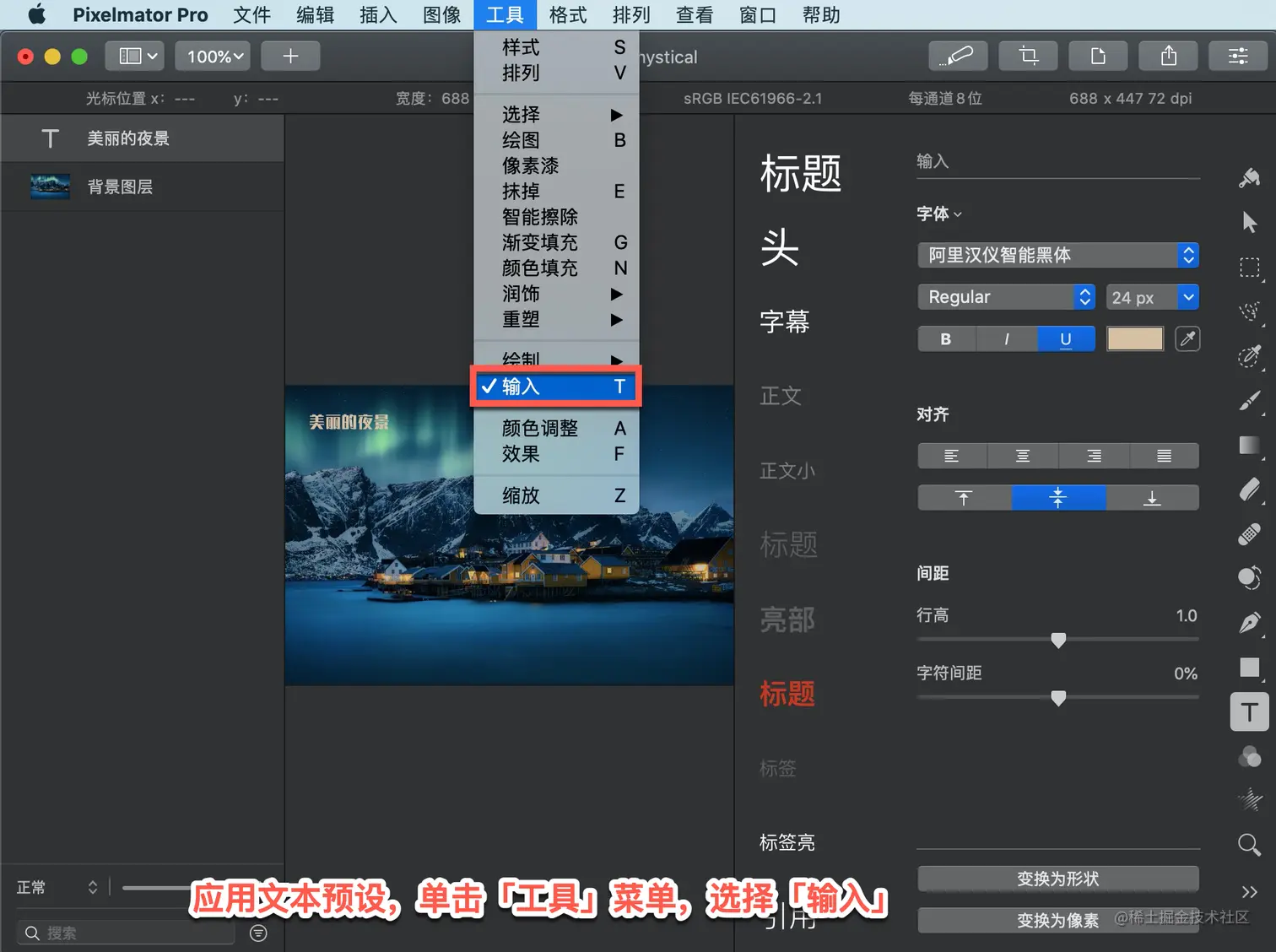Choose 缩放 from the Tools menu
1276x952 pixels.
pyautogui.click(x=557, y=495)
